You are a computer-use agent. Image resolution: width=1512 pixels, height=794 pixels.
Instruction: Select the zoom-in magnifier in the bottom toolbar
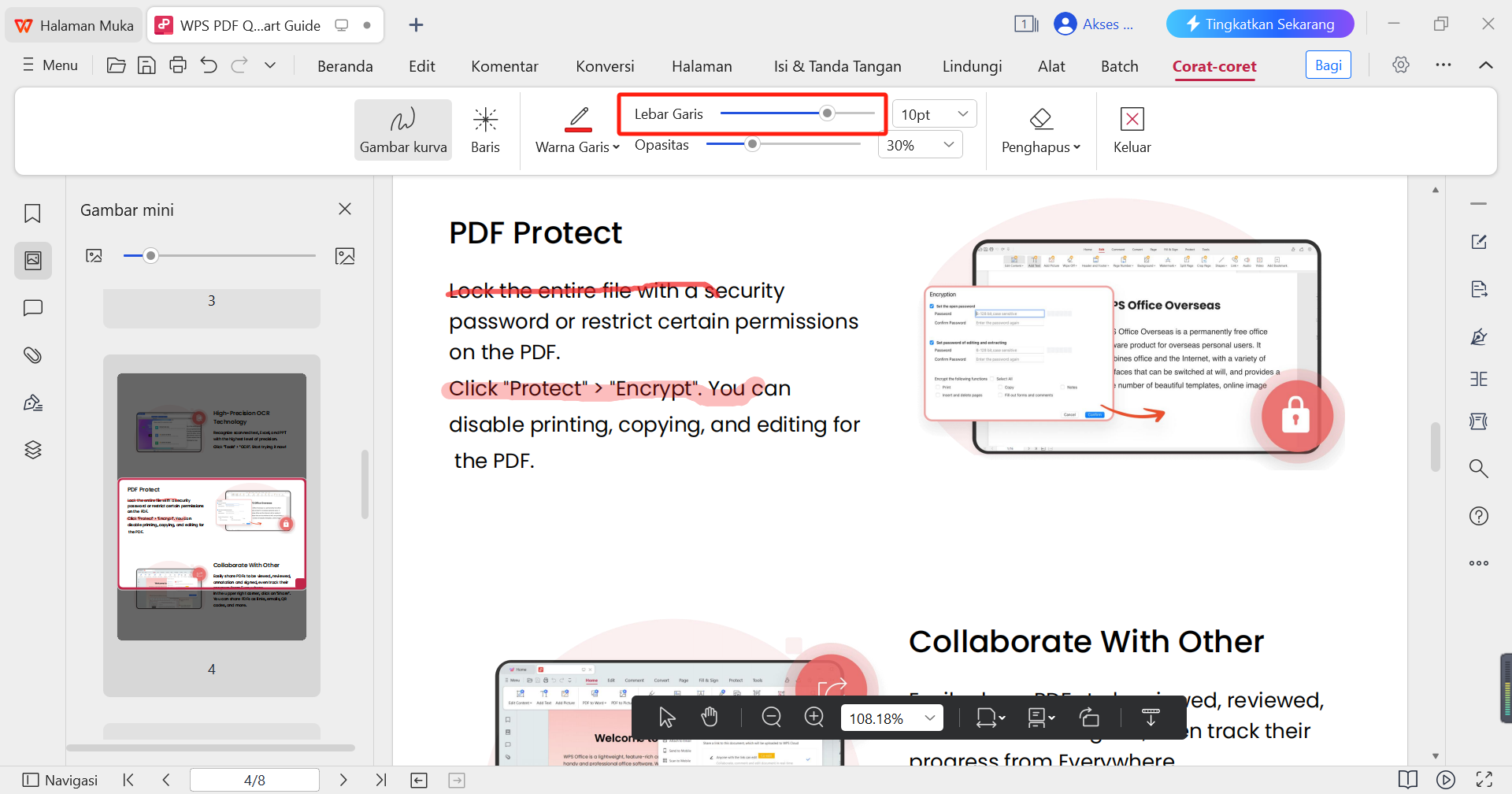pyautogui.click(x=813, y=717)
